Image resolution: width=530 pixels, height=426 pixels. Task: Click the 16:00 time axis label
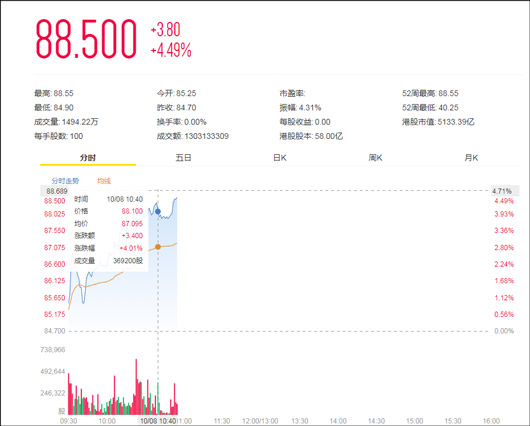click(491, 421)
